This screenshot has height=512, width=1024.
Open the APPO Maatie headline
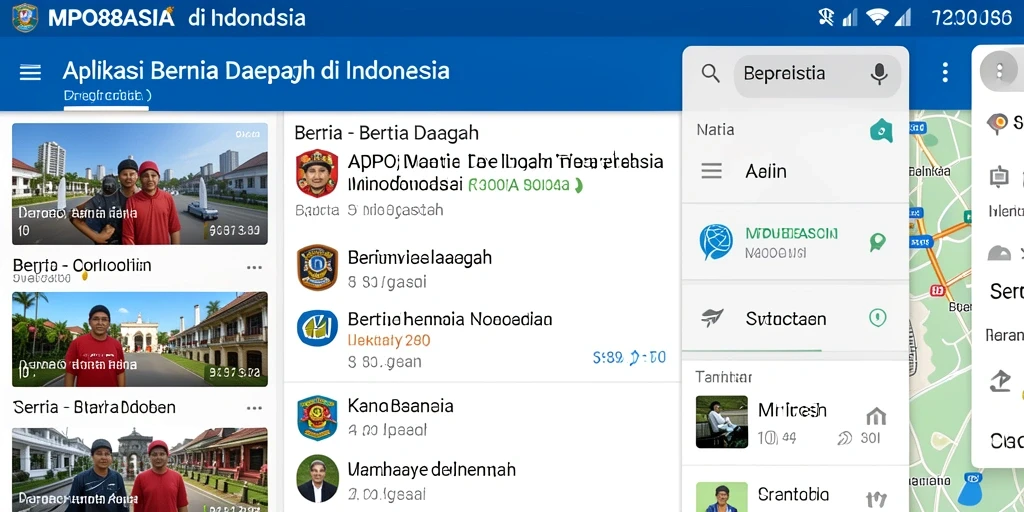pos(505,161)
